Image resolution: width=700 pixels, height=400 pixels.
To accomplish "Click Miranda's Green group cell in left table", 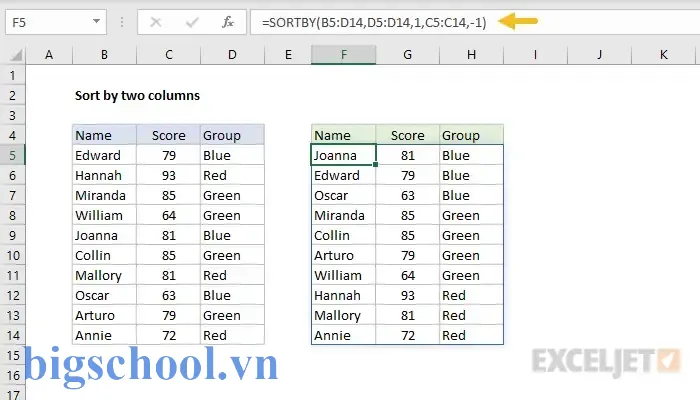I will (233, 196).
